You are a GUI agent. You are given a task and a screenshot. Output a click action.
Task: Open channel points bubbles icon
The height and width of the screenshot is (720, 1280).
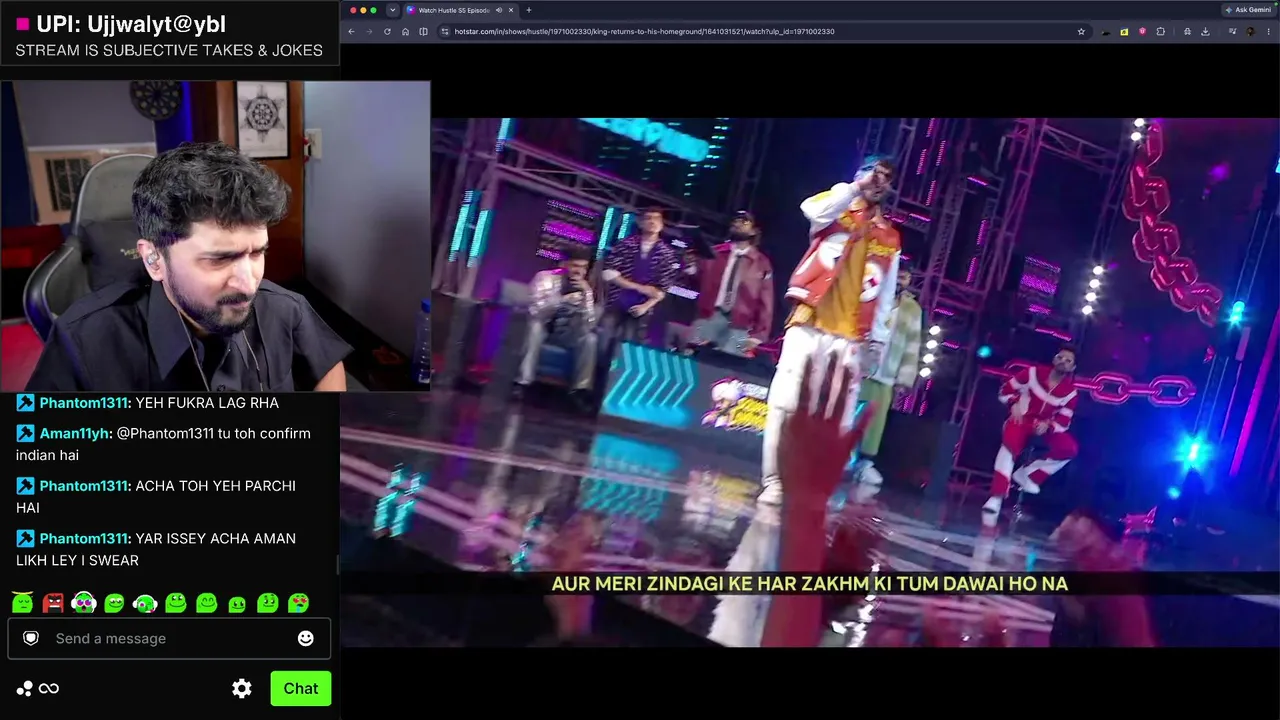[25, 688]
